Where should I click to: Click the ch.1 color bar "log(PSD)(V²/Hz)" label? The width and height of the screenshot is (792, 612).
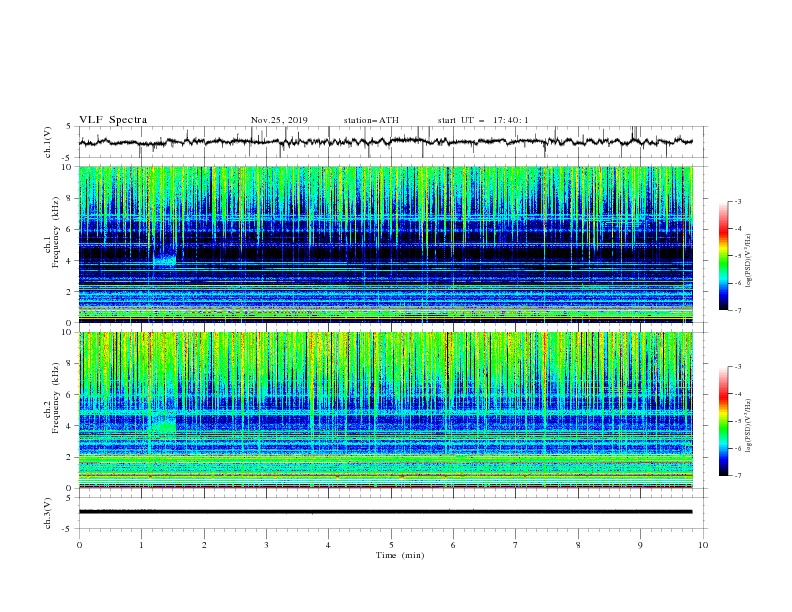(x=748, y=261)
